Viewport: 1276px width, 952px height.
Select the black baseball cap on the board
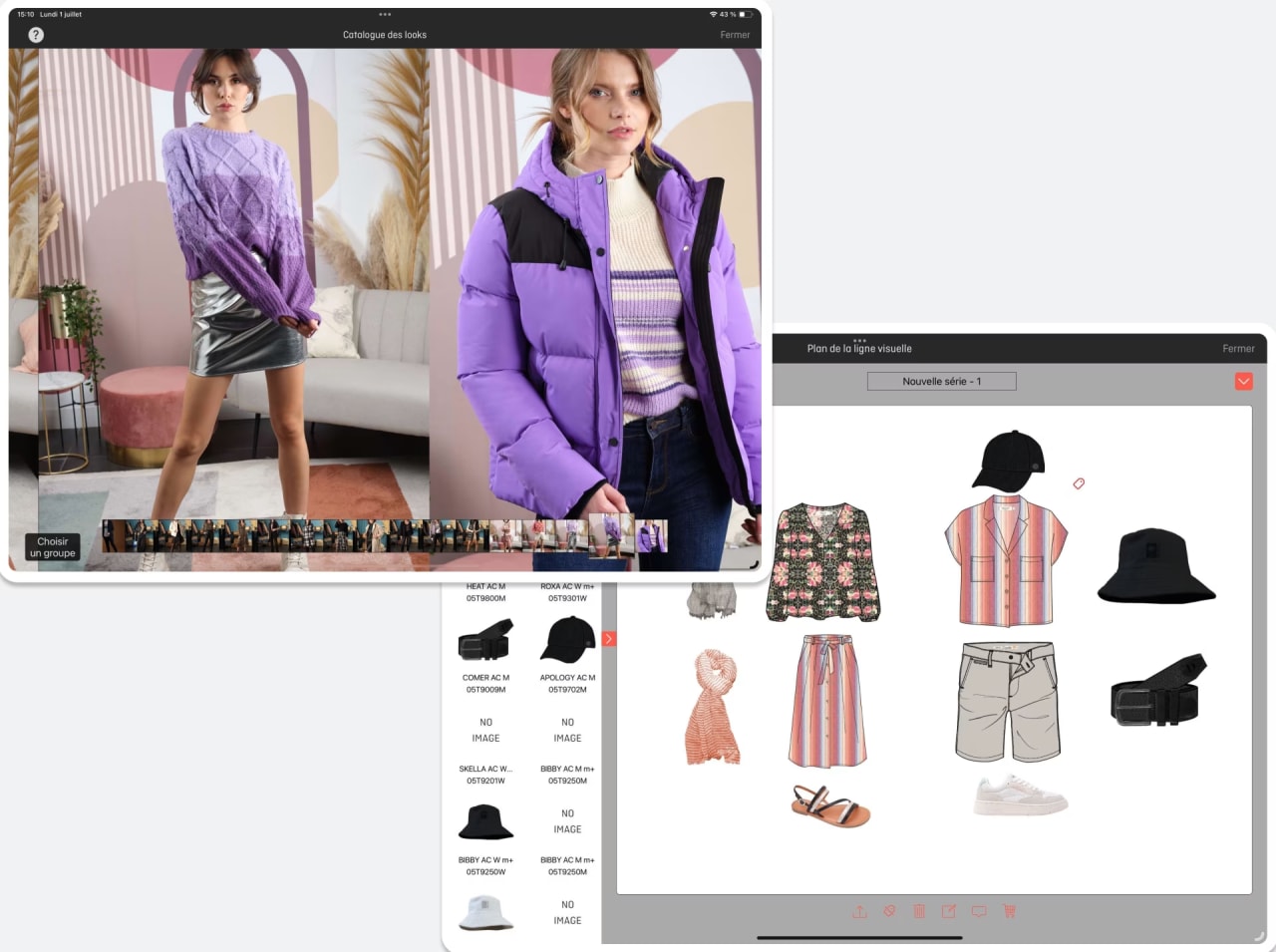point(1008,462)
